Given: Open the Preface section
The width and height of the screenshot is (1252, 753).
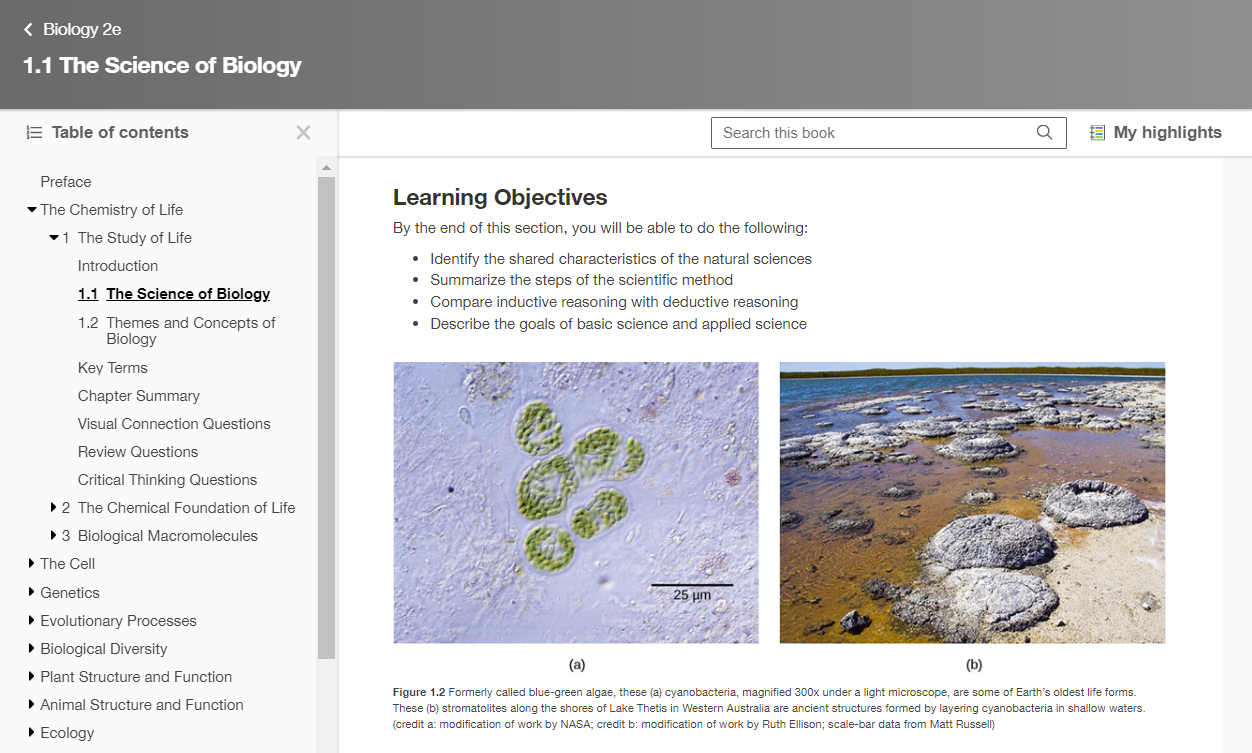Looking at the screenshot, I should (66, 182).
